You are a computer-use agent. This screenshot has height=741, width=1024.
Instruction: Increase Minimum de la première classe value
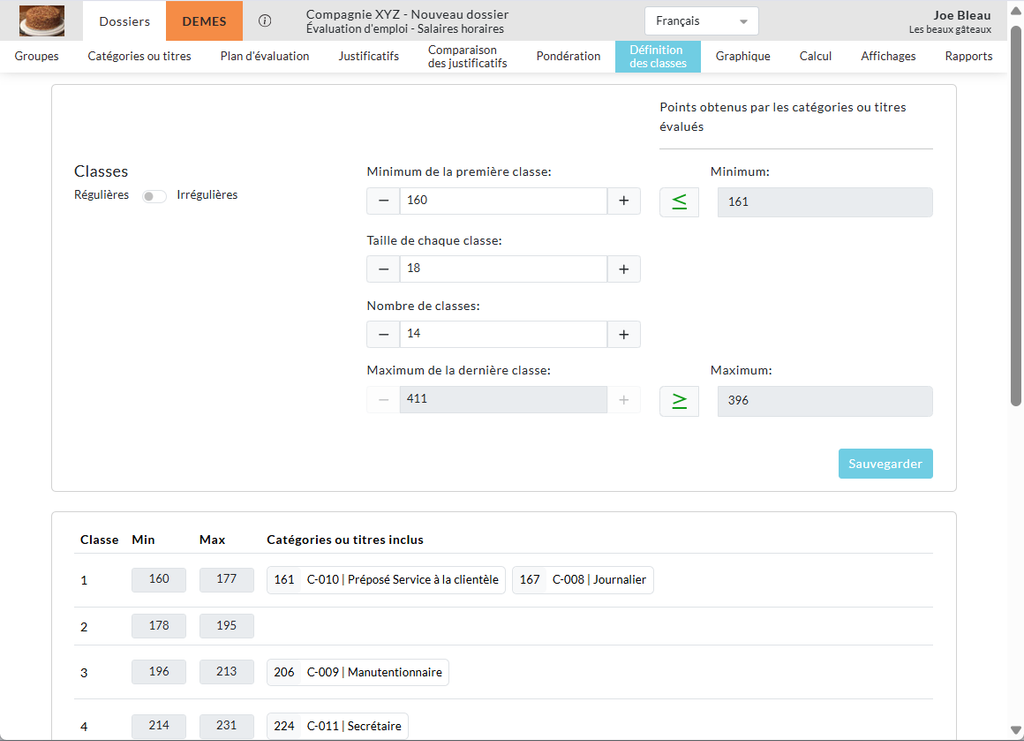click(624, 201)
